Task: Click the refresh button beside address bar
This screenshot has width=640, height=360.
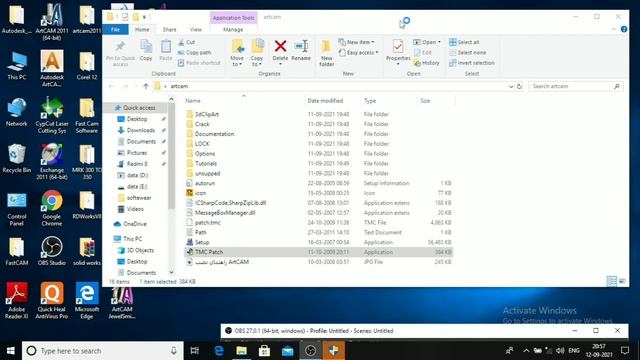Action: [x=519, y=86]
